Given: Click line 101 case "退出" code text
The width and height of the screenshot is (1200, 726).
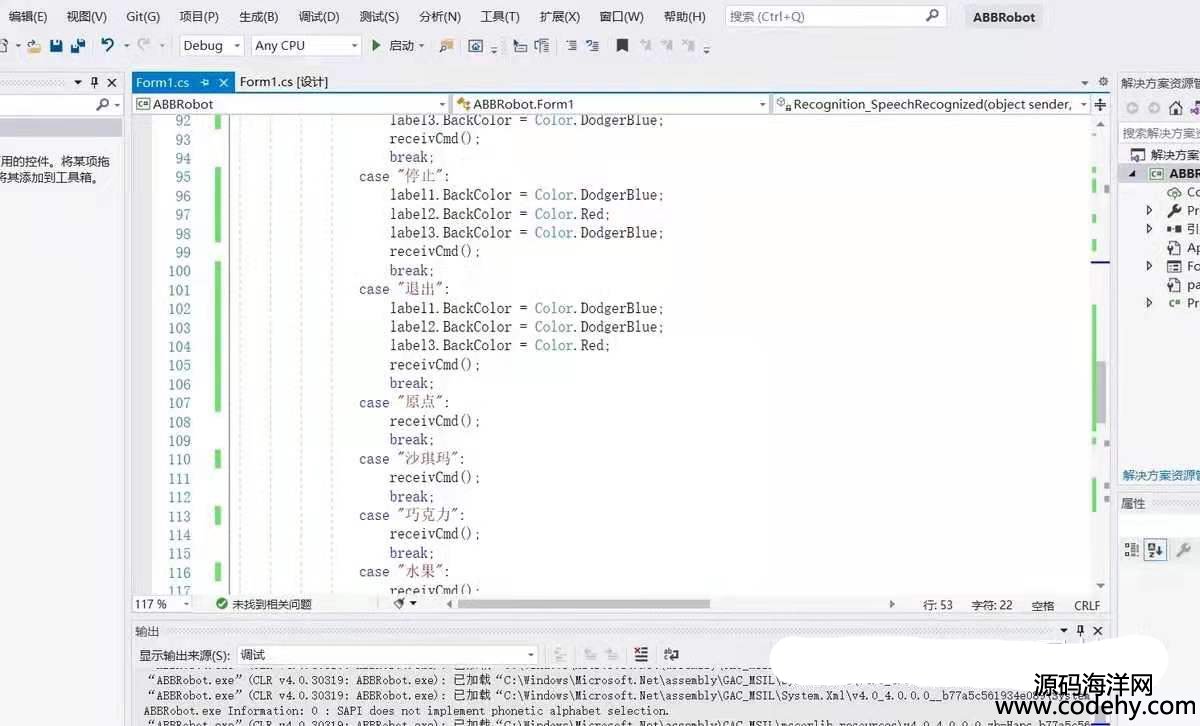Looking at the screenshot, I should tap(405, 289).
